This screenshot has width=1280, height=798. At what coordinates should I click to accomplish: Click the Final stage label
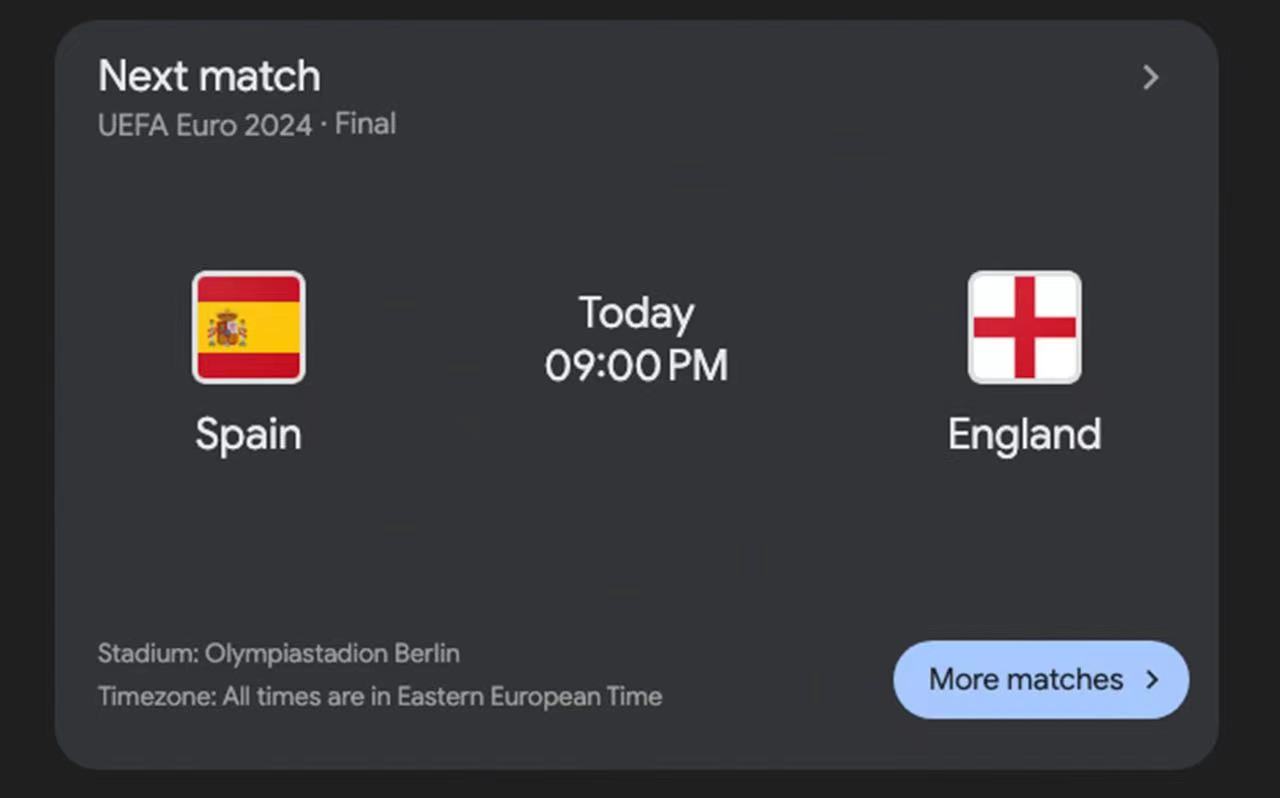click(x=365, y=125)
